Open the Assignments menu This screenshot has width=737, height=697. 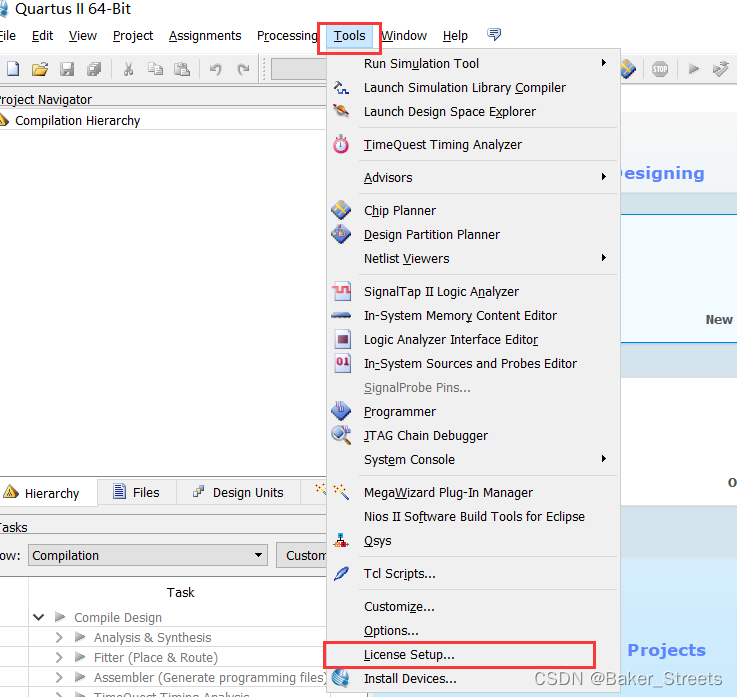click(x=205, y=36)
